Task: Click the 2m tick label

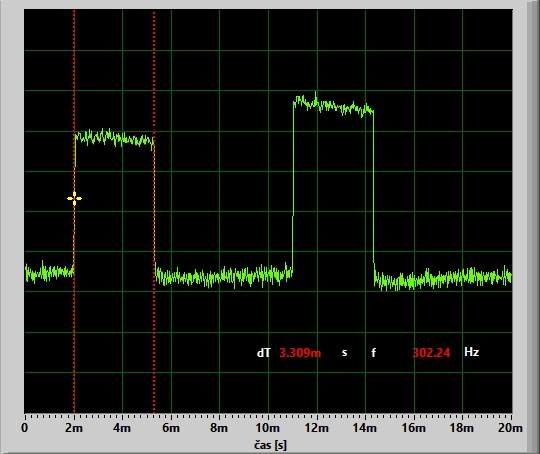Action: (x=74, y=428)
